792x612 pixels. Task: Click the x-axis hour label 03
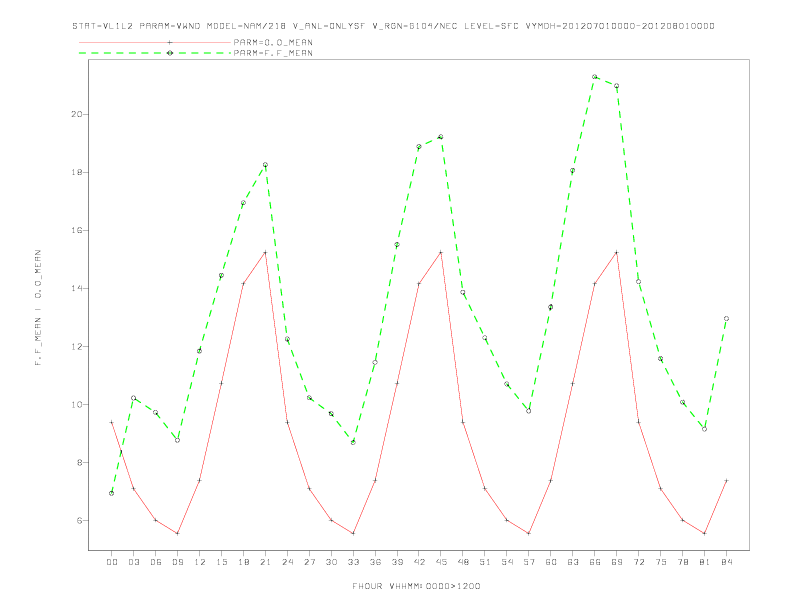133,562
